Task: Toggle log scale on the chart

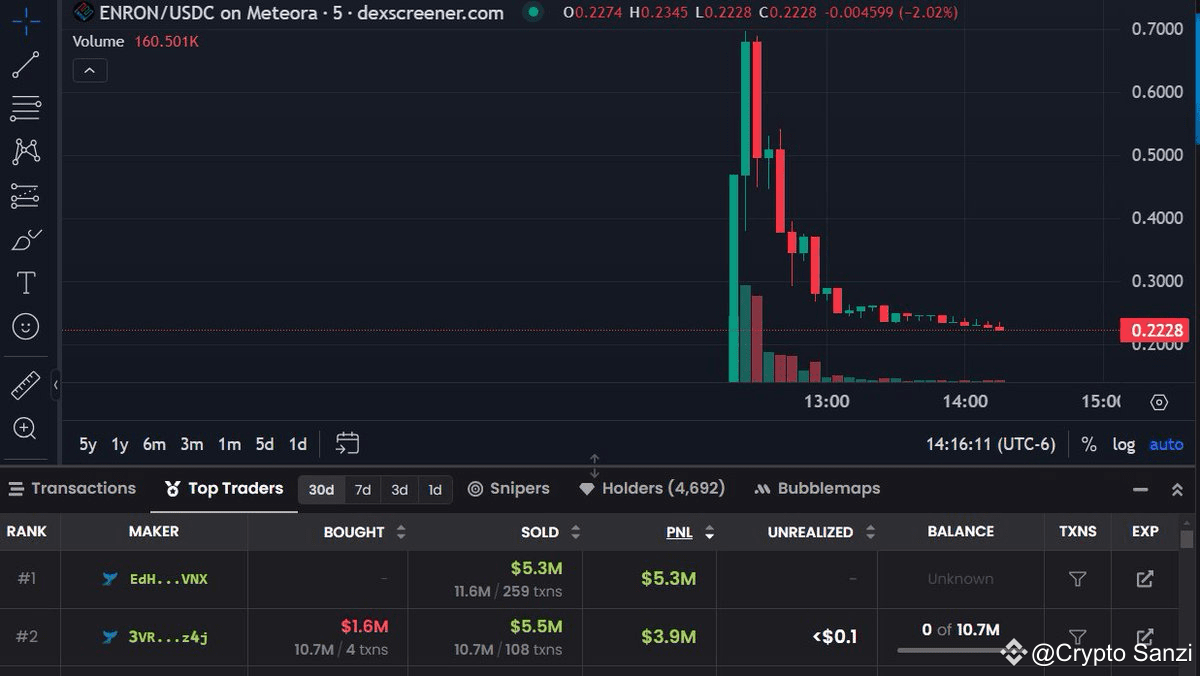Action: [1124, 445]
